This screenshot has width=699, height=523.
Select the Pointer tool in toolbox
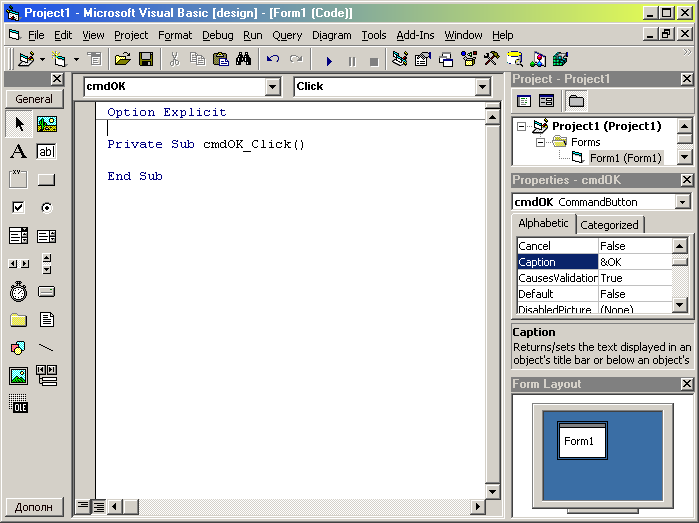click(x=19, y=124)
